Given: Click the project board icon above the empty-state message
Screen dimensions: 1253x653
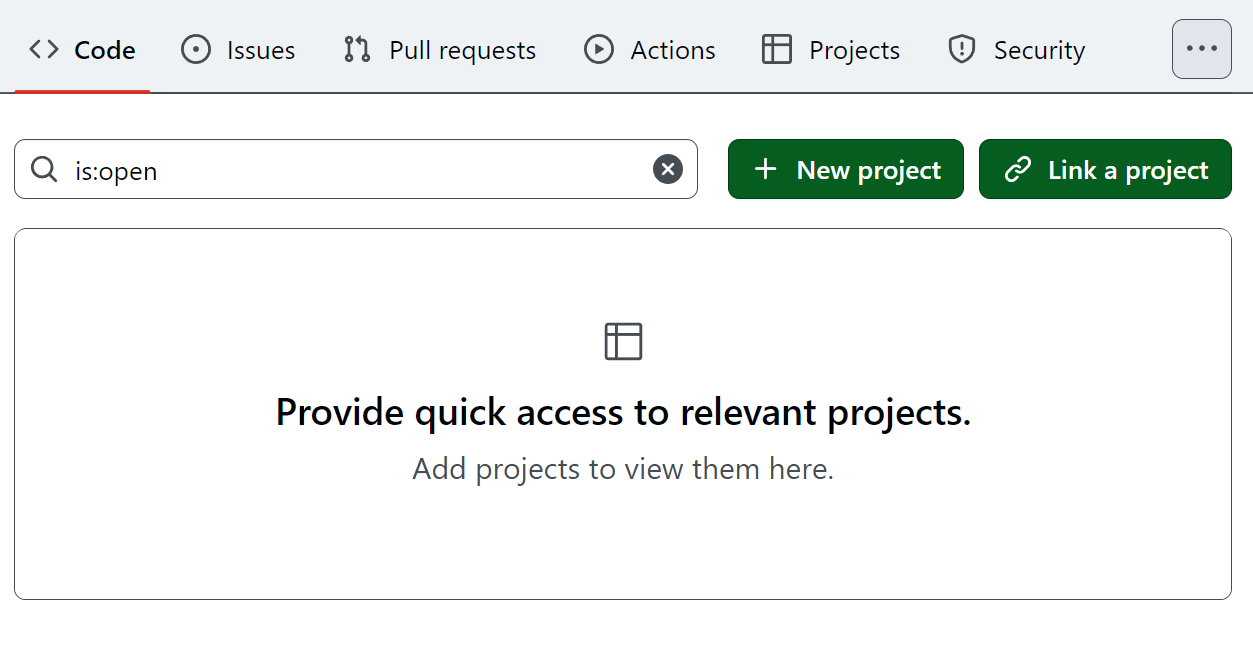Looking at the screenshot, I should pyautogui.click(x=623, y=341).
